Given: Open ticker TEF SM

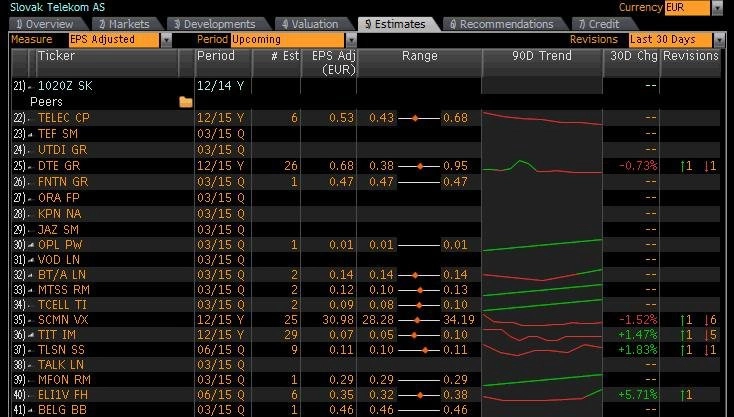Looking at the screenshot, I should pos(58,134).
